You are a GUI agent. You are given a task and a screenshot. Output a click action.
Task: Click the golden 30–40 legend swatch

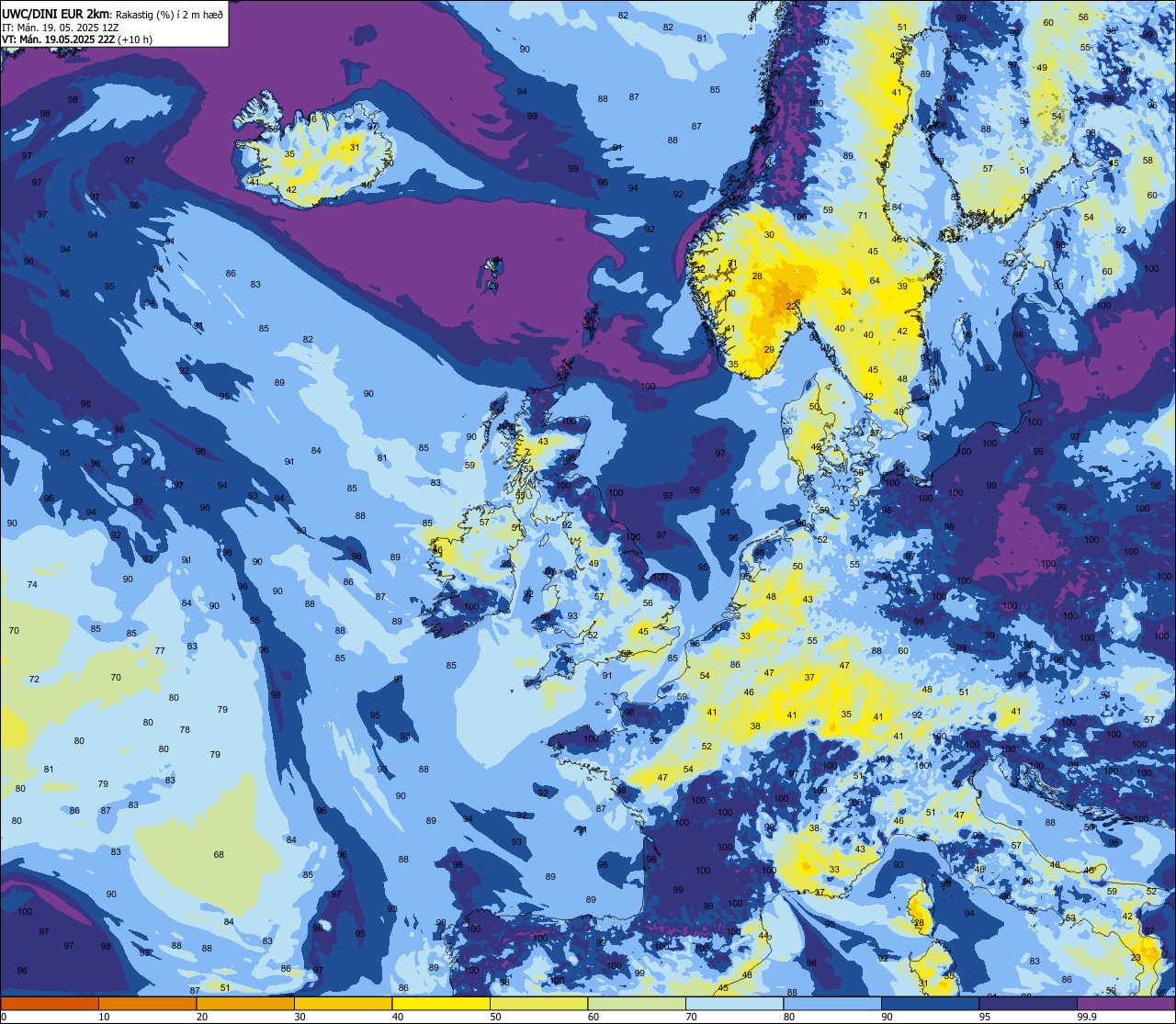(343, 1003)
